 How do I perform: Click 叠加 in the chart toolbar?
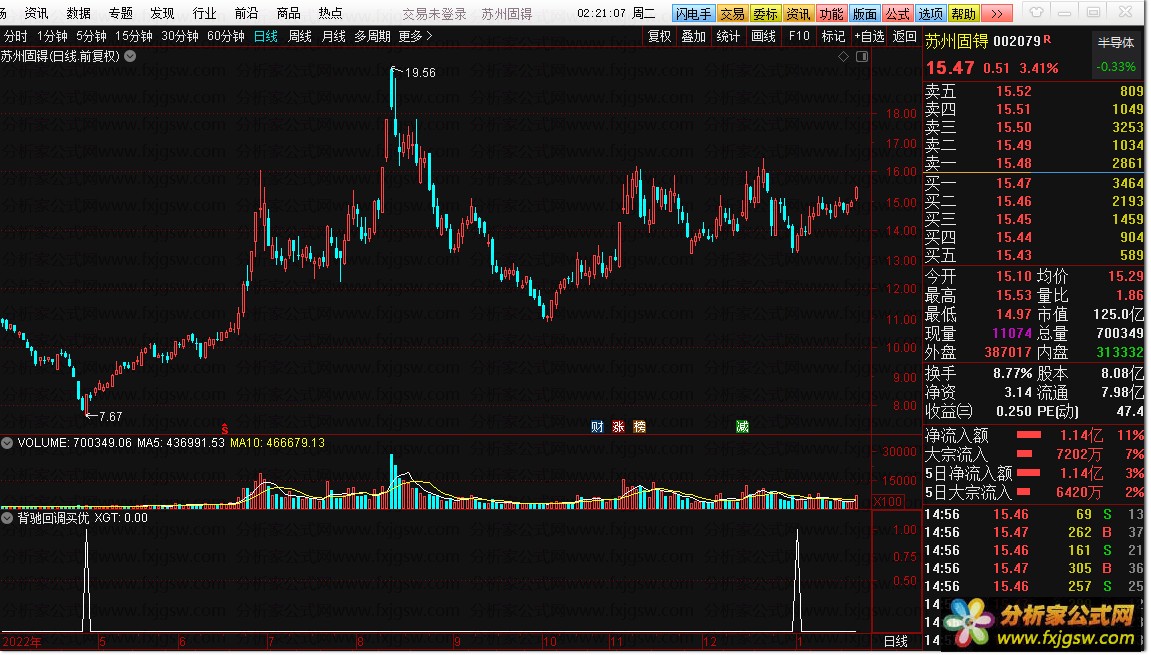[x=693, y=36]
